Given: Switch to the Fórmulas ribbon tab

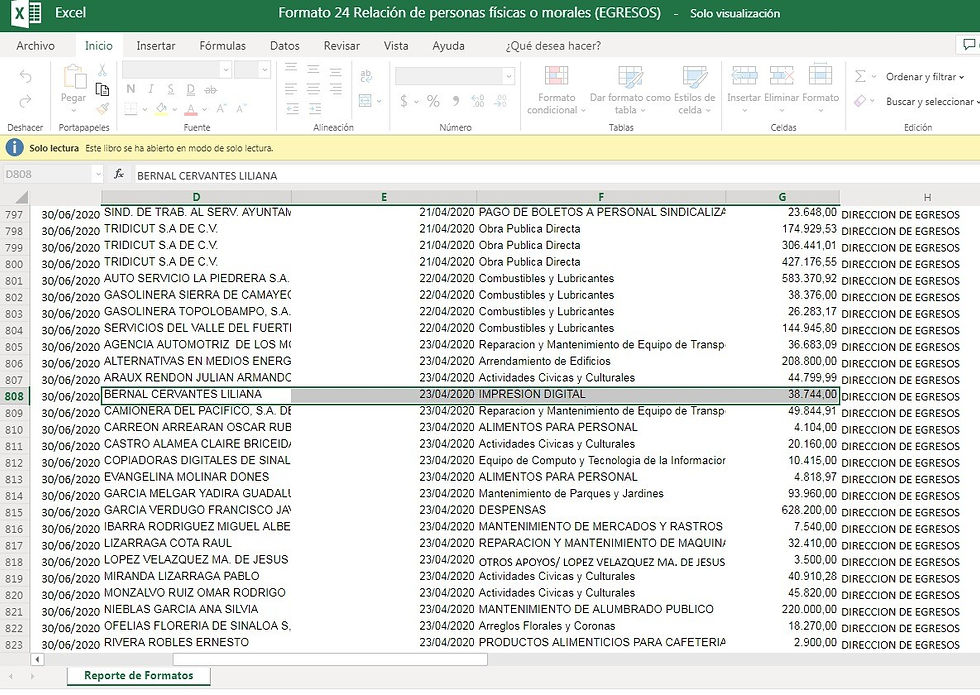Looking at the screenshot, I should coord(222,46).
